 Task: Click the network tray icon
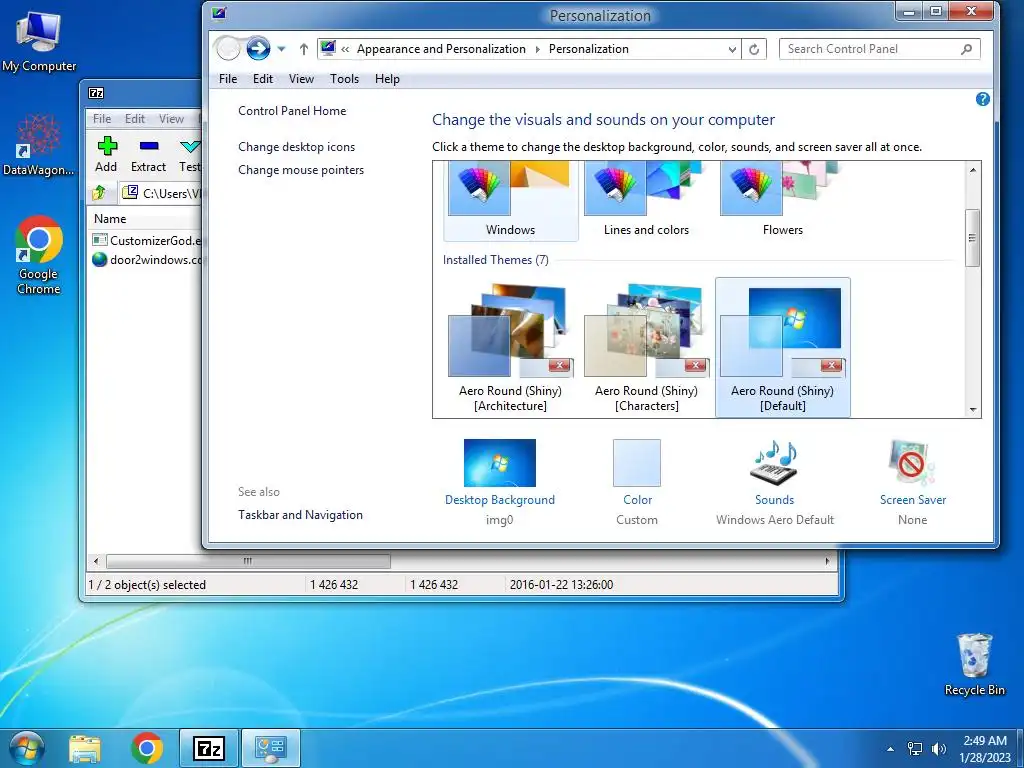[x=915, y=749]
